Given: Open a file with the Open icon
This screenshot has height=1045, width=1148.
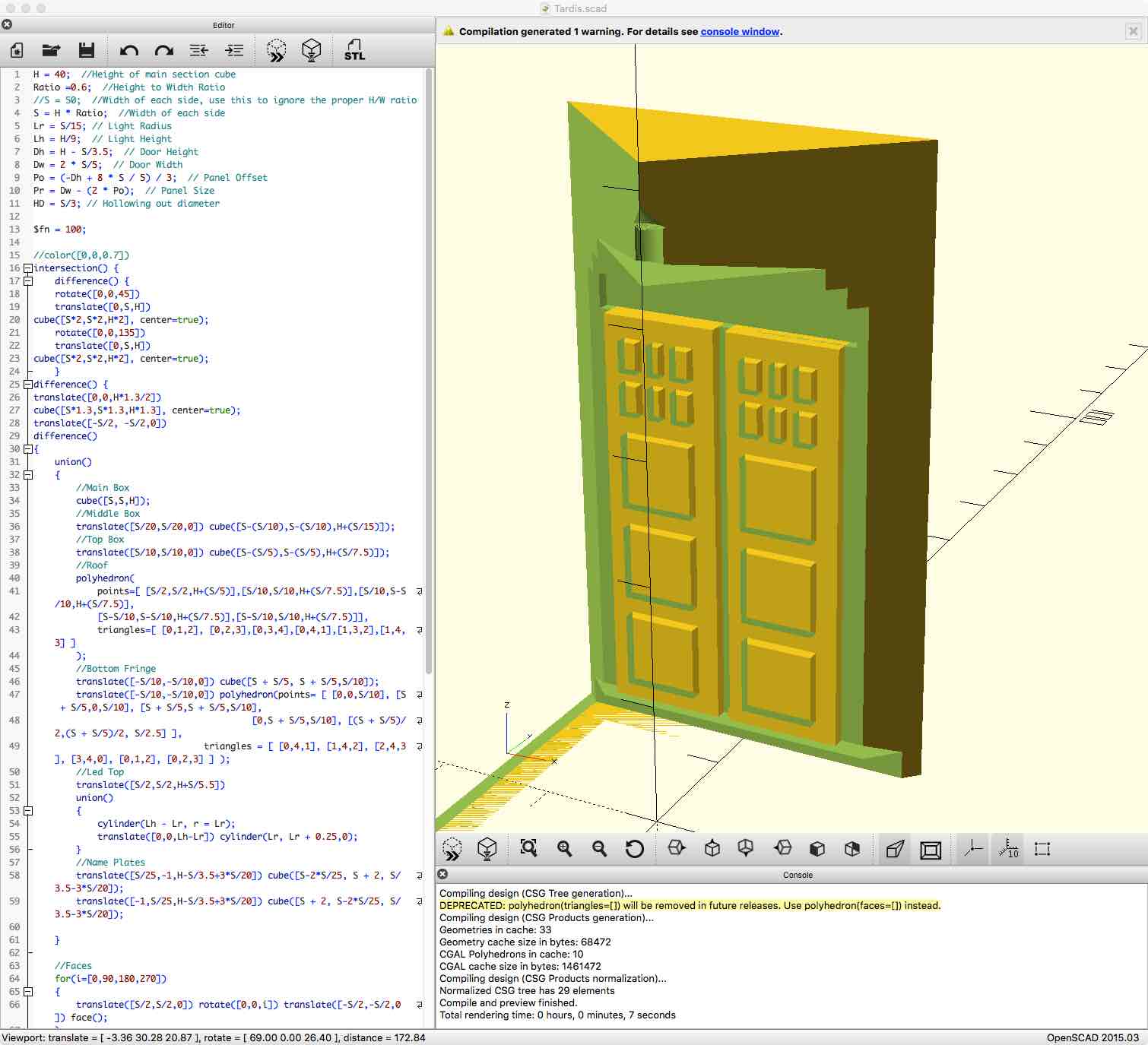Looking at the screenshot, I should (x=51, y=51).
